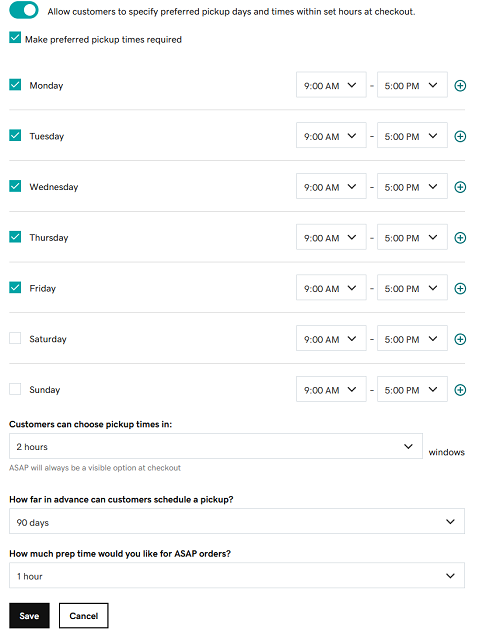Open the 2 hours pickup window dropdown
Image resolution: width=500 pixels, height=629 pixels.
pyautogui.click(x=216, y=446)
